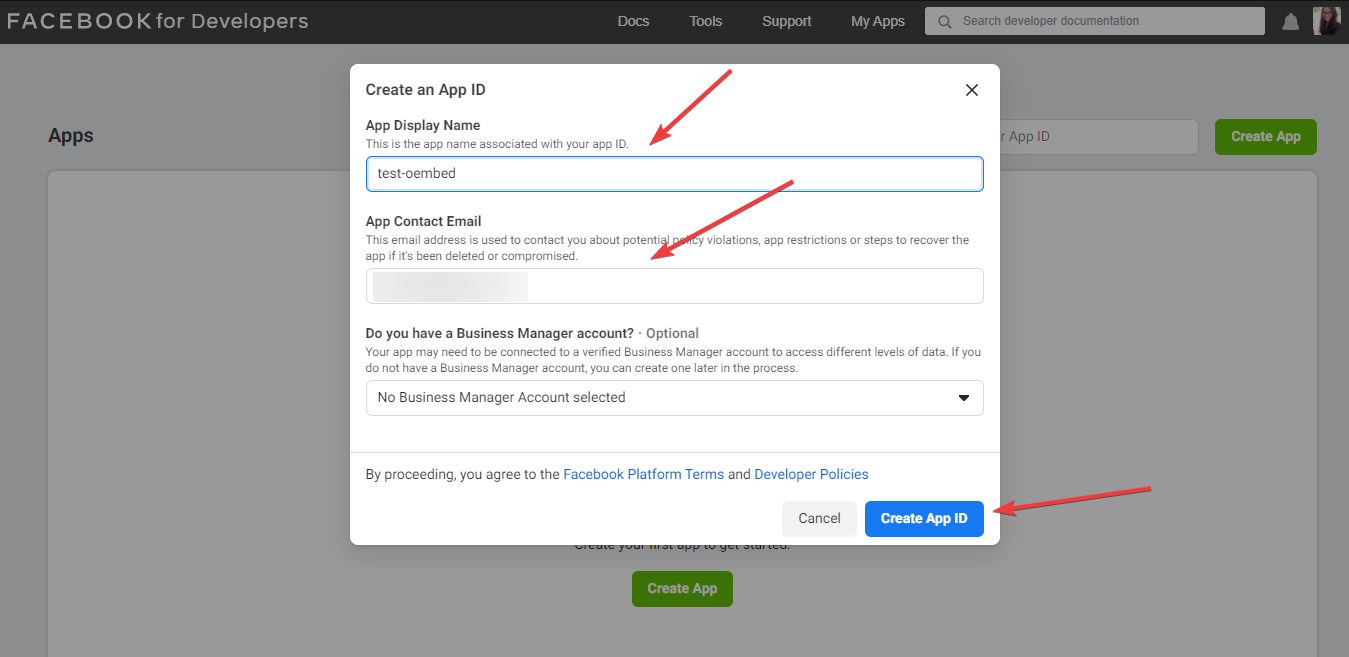The width and height of the screenshot is (1349, 657).
Task: Open the Facebook for Developers home logo
Action: click(158, 21)
